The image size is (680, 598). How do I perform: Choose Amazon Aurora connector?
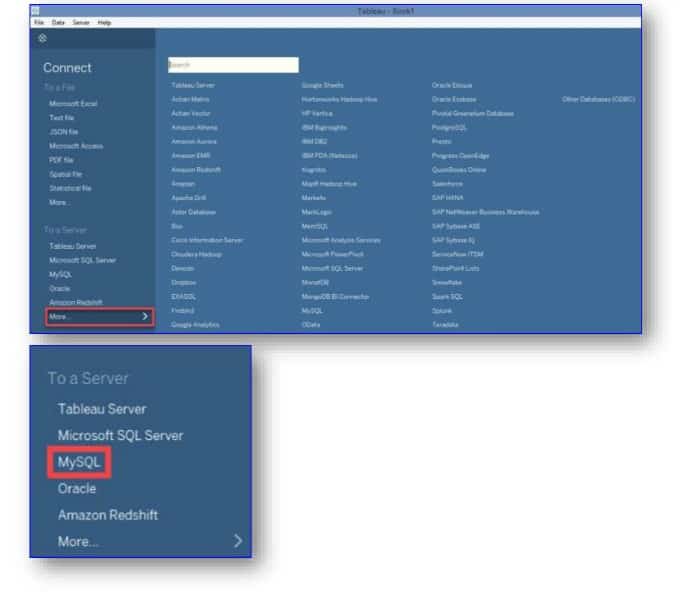194,141
